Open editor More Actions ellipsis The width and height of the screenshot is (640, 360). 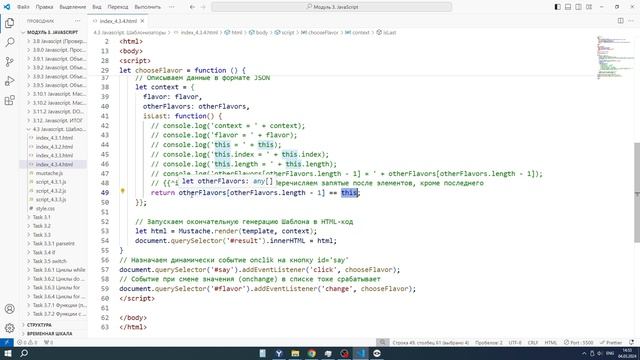(632, 20)
